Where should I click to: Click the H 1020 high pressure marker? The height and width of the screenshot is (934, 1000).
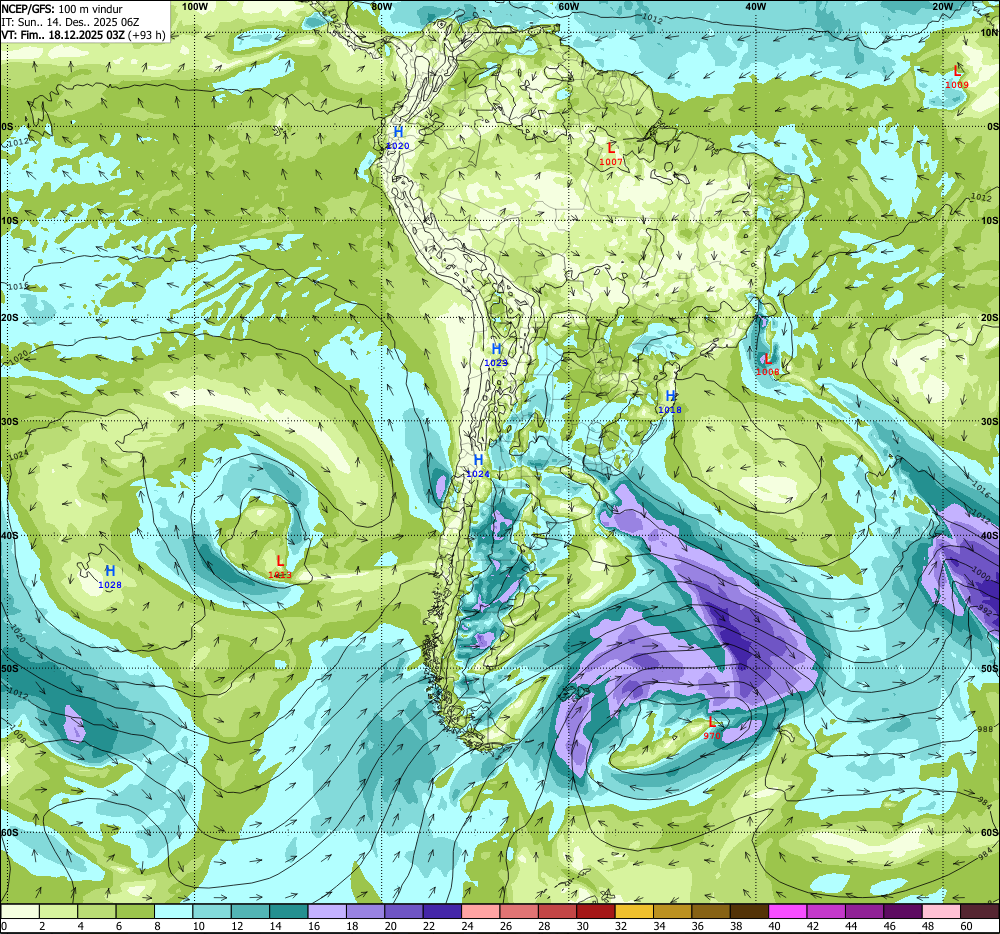398,138
